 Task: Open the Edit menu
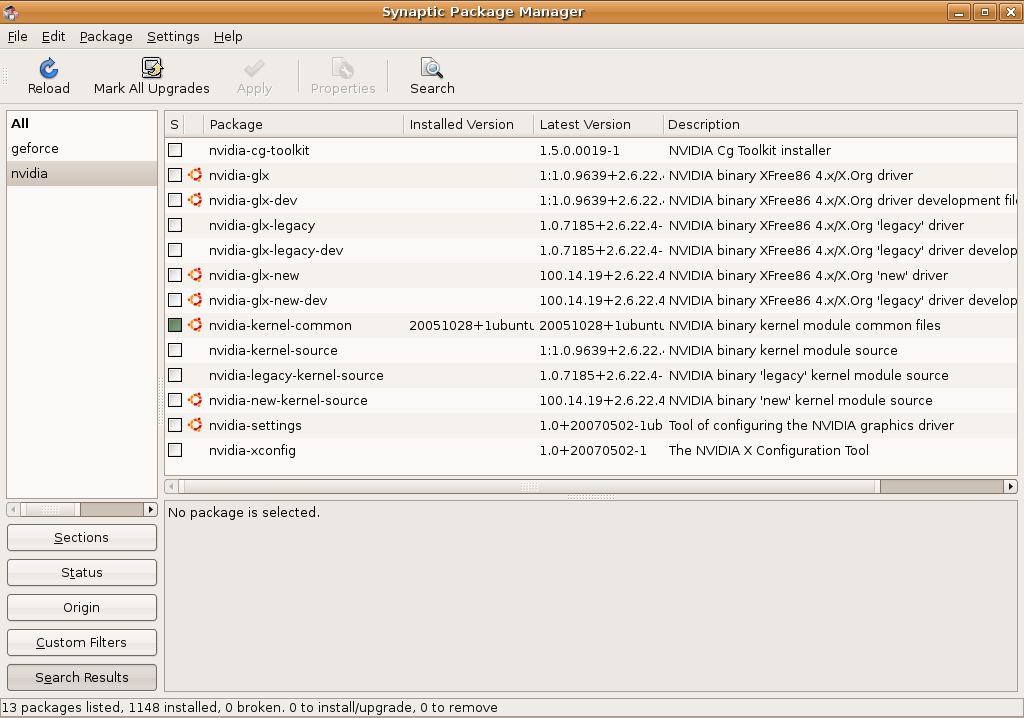[x=54, y=37]
